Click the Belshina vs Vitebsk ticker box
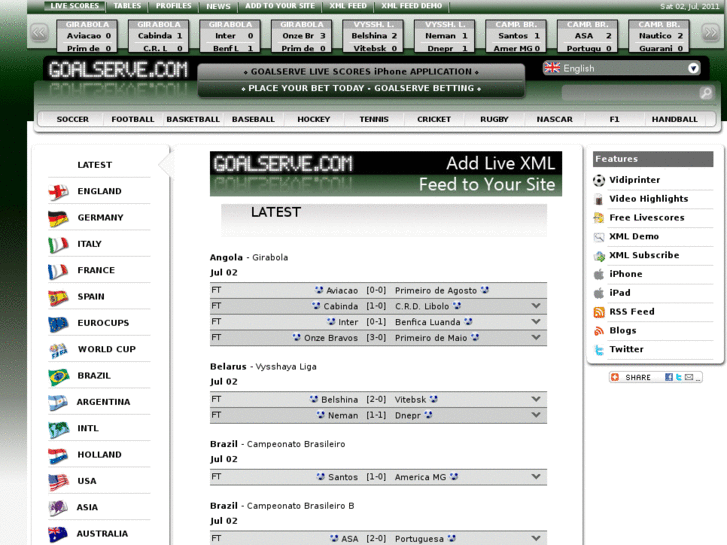The image size is (727, 545). pos(373,36)
